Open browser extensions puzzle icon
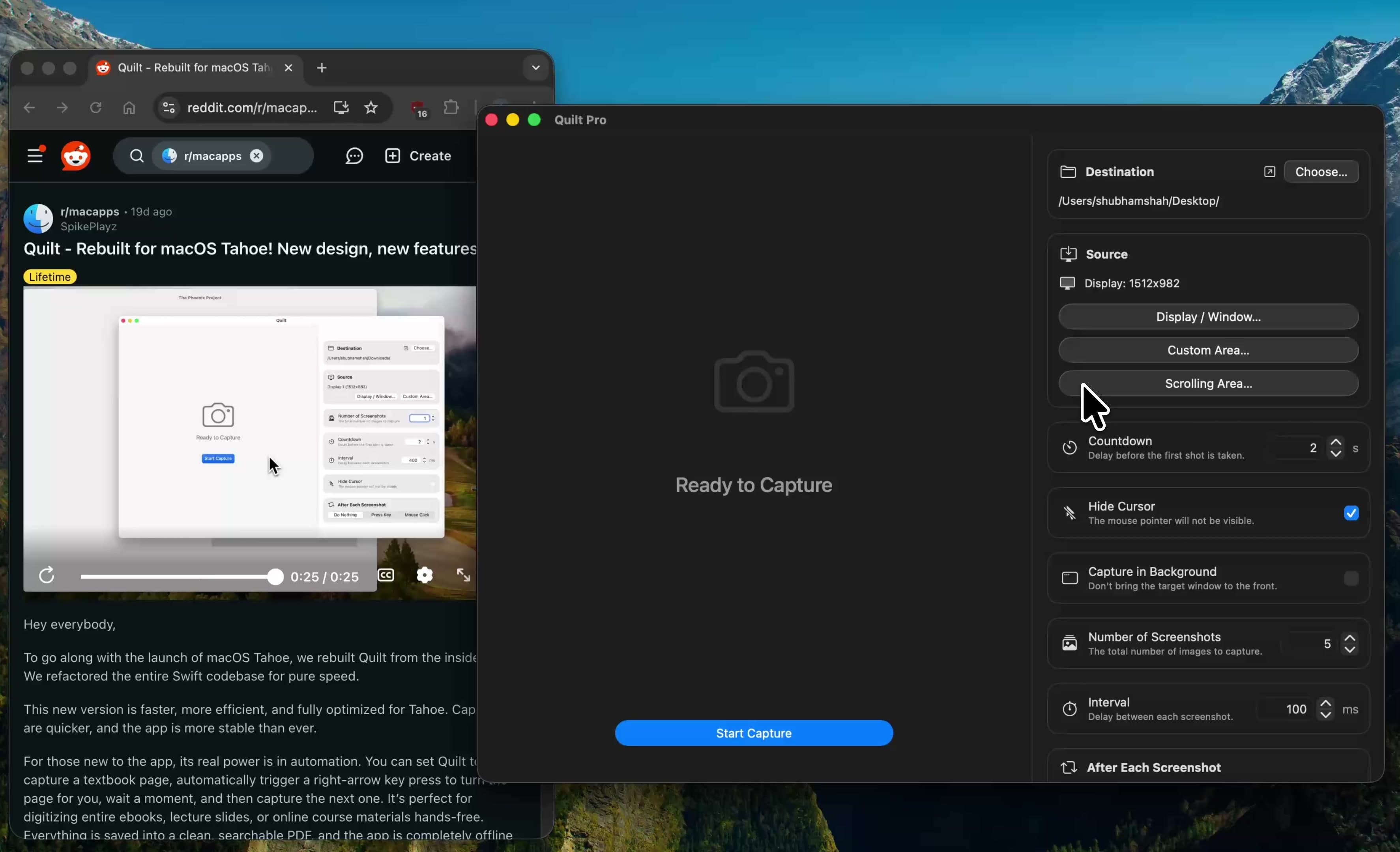The width and height of the screenshot is (1400, 852). click(451, 107)
